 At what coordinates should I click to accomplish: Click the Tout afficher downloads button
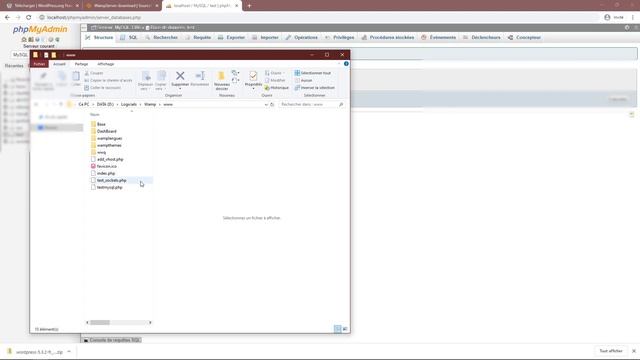pos(611,351)
